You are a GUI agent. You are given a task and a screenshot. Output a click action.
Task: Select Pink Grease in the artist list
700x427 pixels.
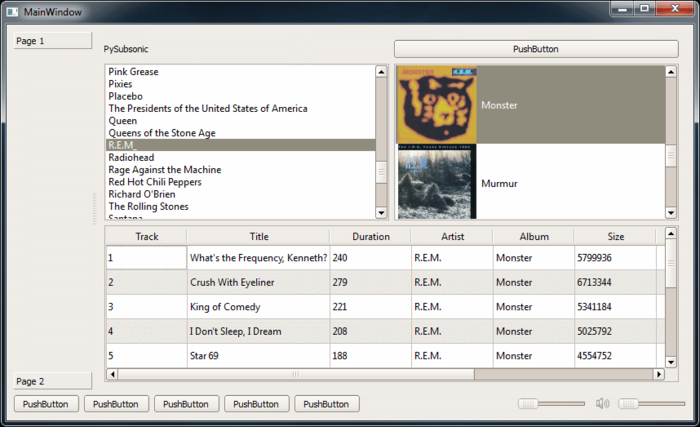coord(241,71)
